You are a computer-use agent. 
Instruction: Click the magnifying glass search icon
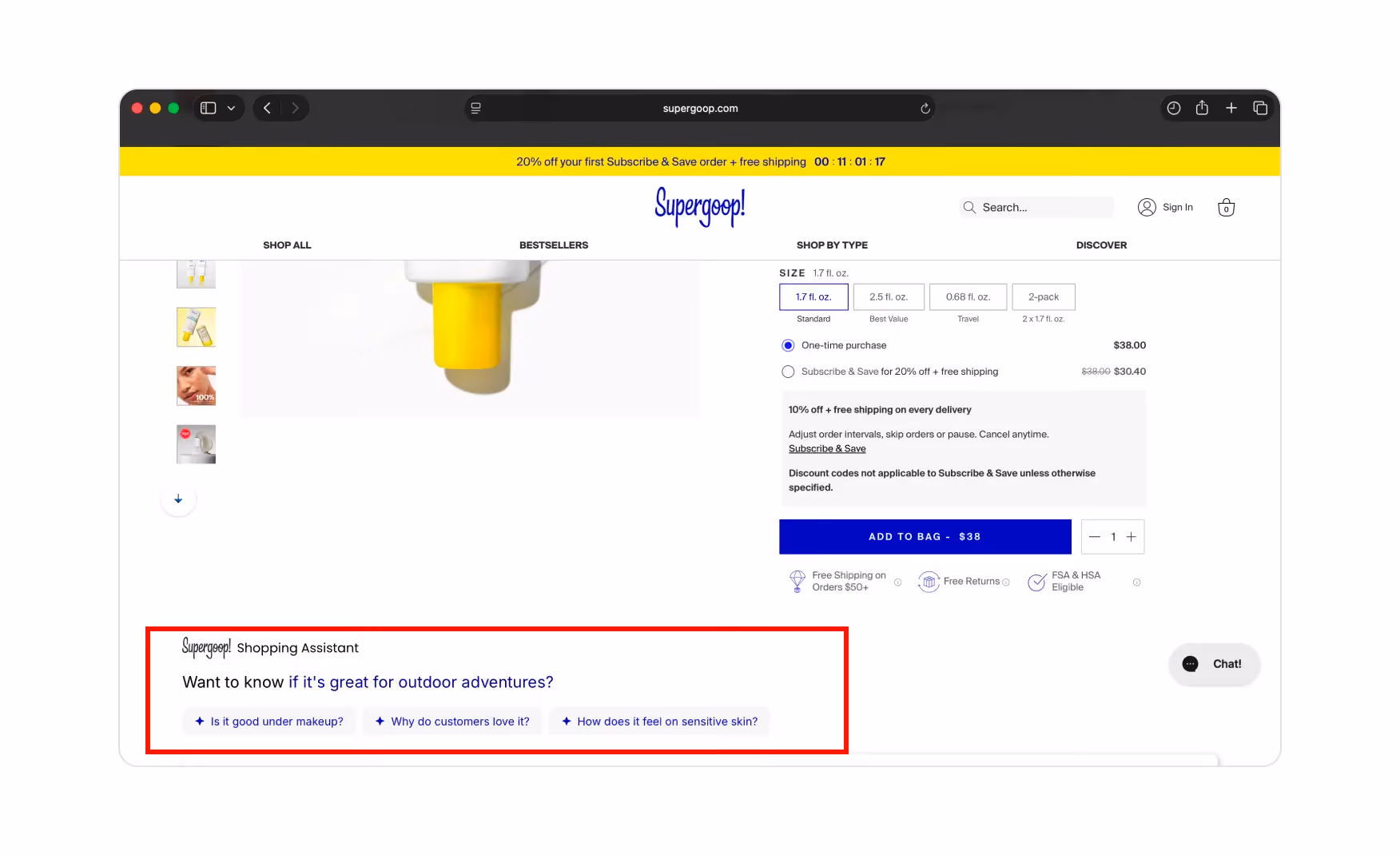969,207
